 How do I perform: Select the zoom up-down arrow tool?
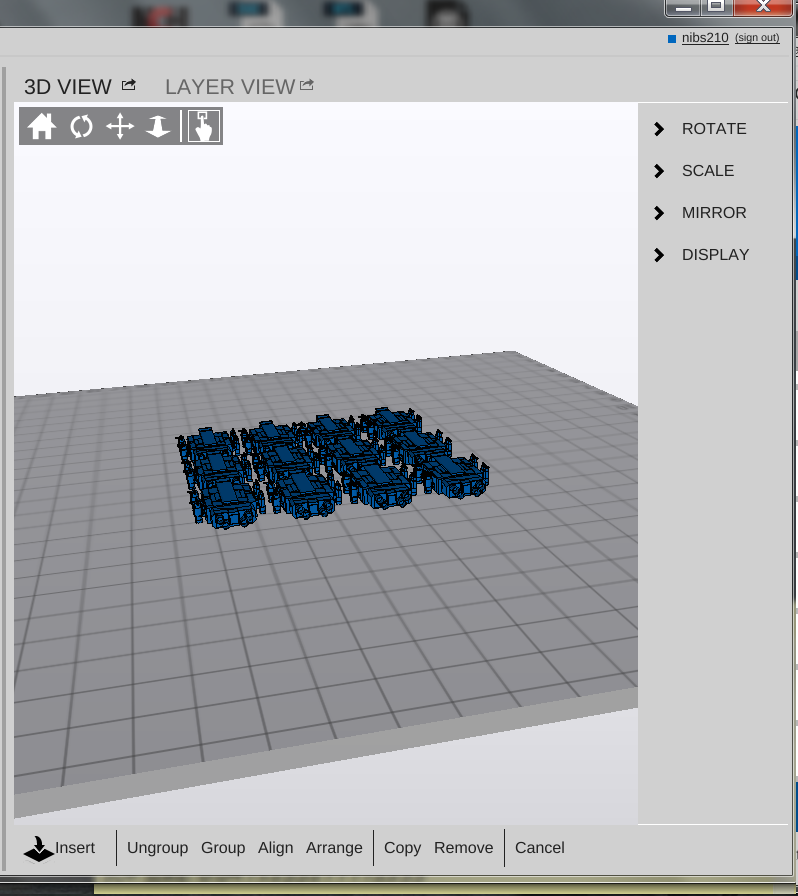click(x=158, y=126)
